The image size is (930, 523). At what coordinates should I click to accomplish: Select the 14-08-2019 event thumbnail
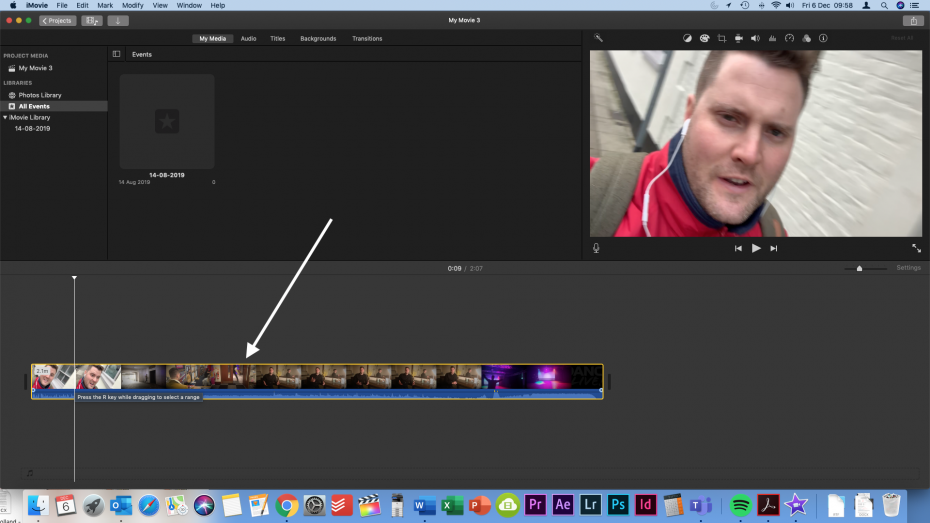coord(167,121)
